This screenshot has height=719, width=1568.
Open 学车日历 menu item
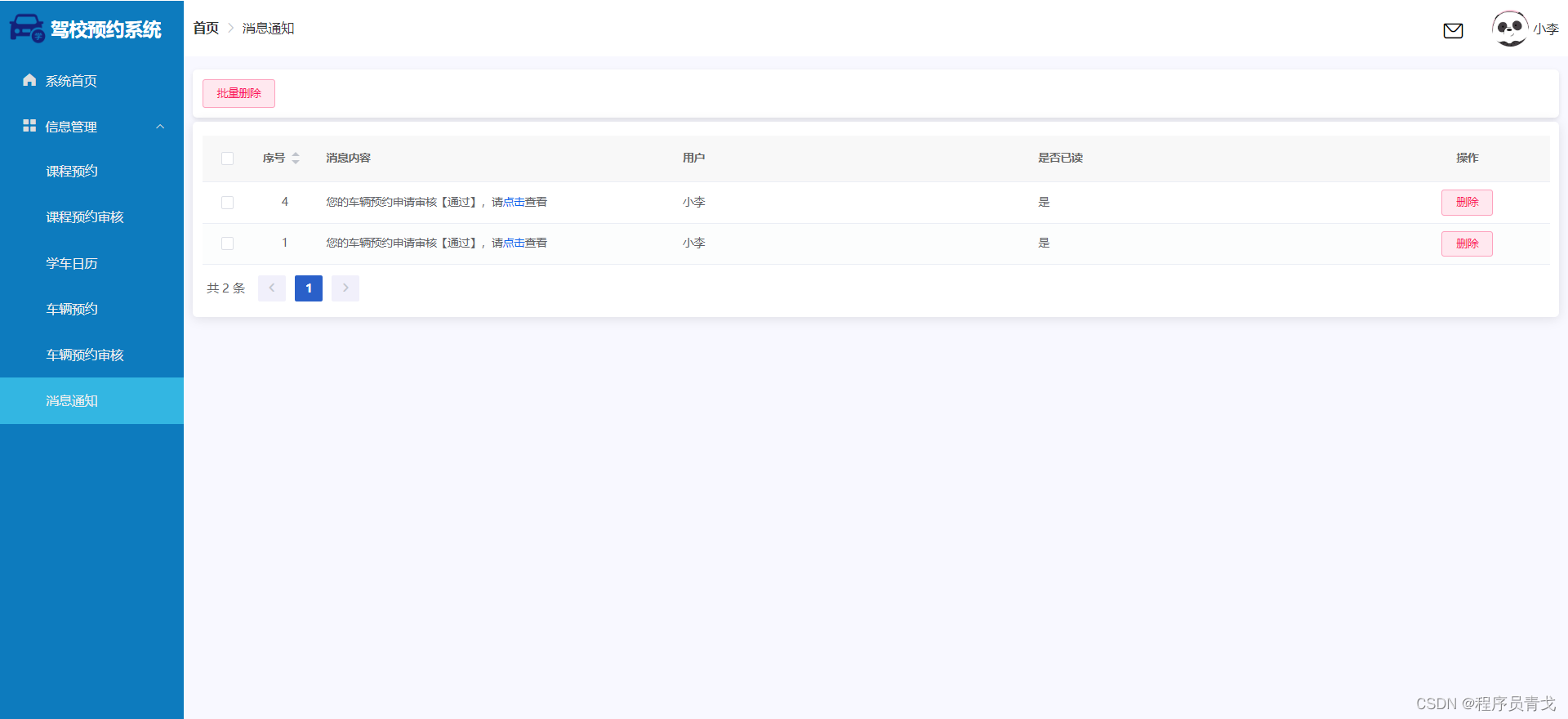91,263
